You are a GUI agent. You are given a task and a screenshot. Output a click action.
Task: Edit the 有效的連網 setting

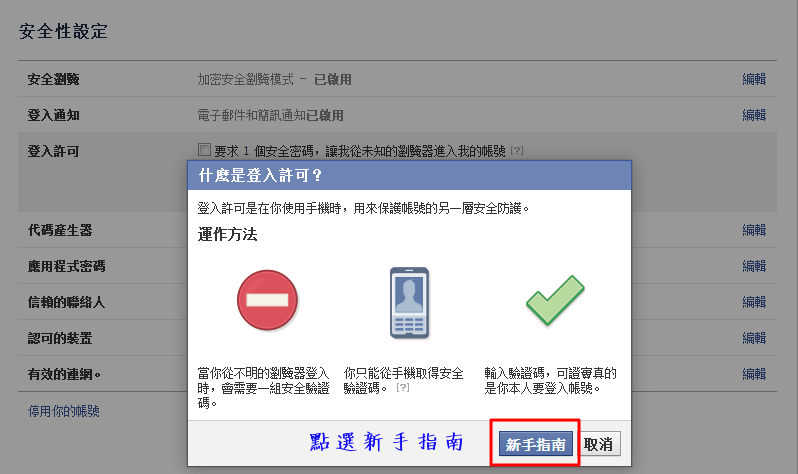tap(754, 374)
